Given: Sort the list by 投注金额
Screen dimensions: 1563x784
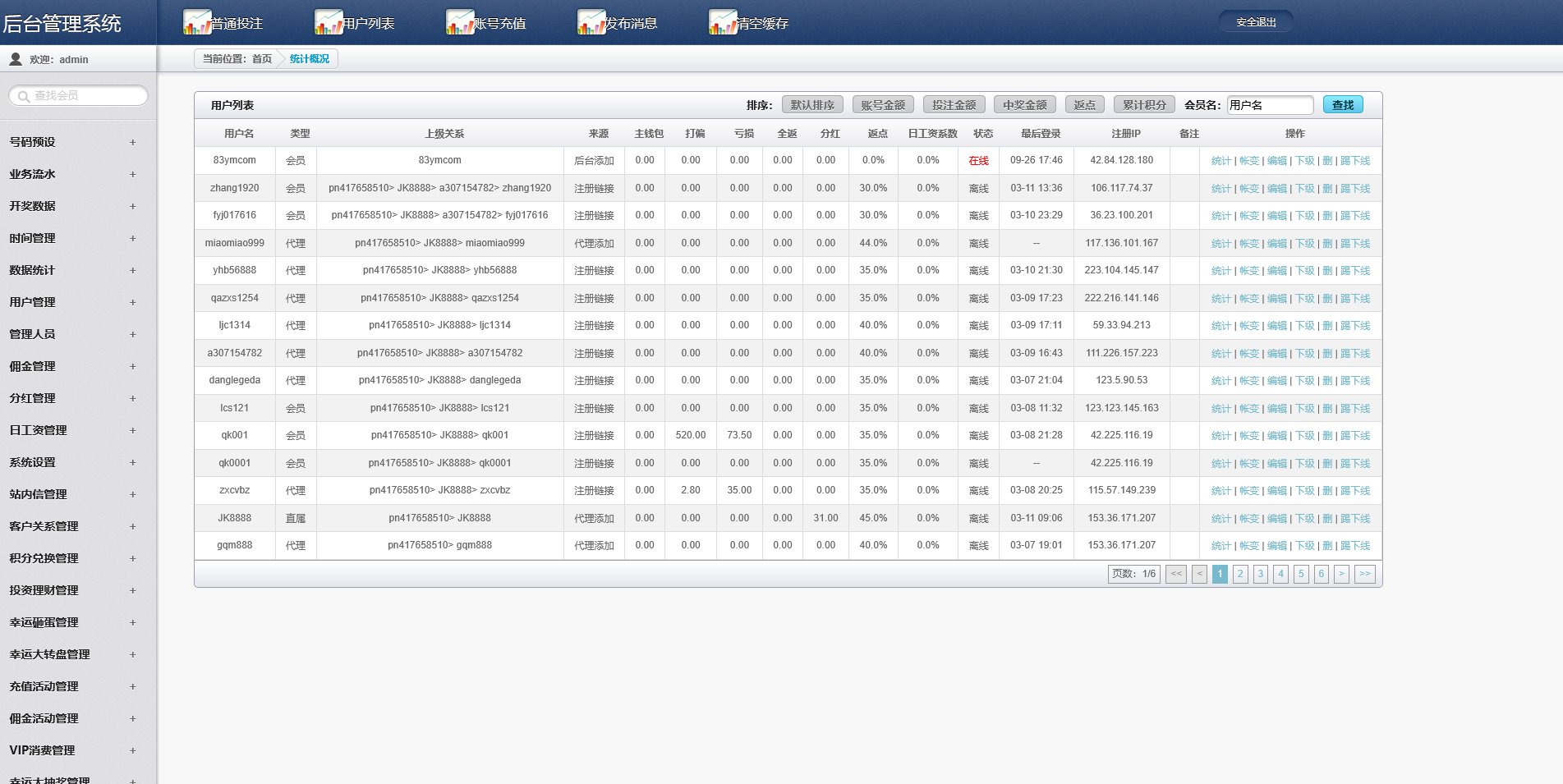Looking at the screenshot, I should (x=954, y=105).
